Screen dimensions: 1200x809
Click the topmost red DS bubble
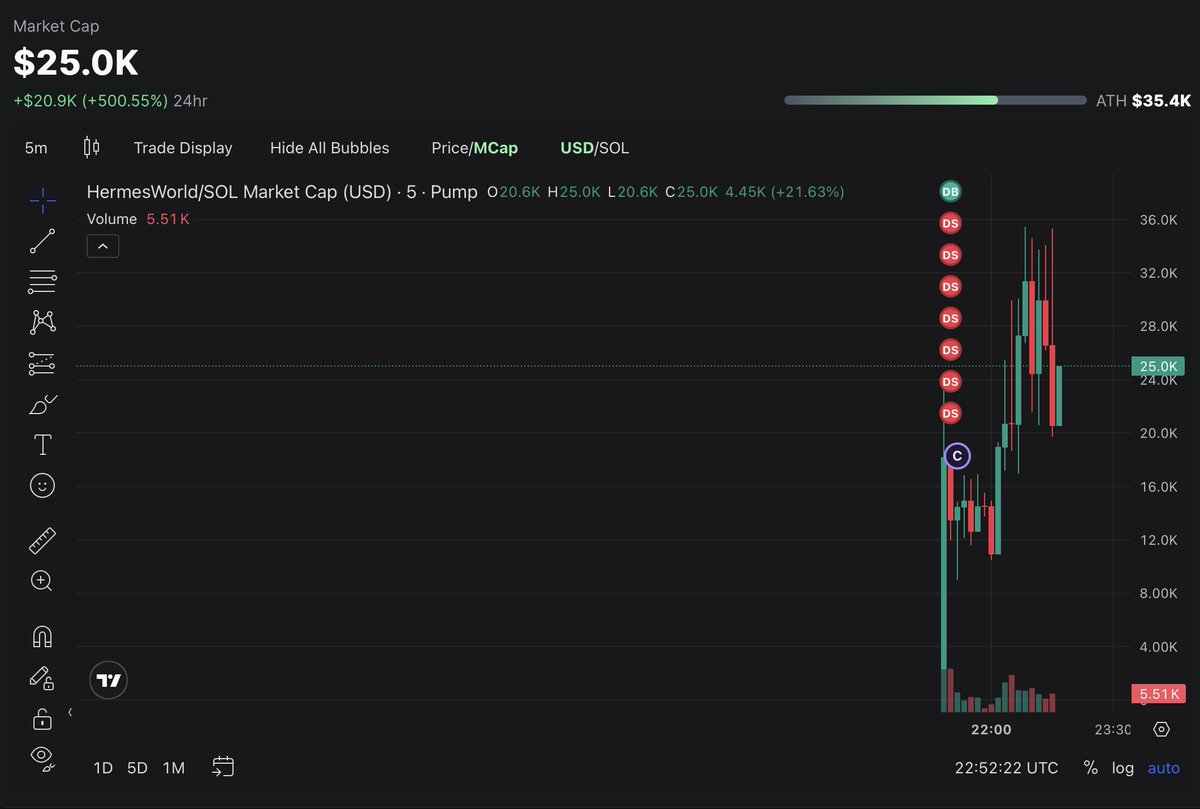point(950,223)
